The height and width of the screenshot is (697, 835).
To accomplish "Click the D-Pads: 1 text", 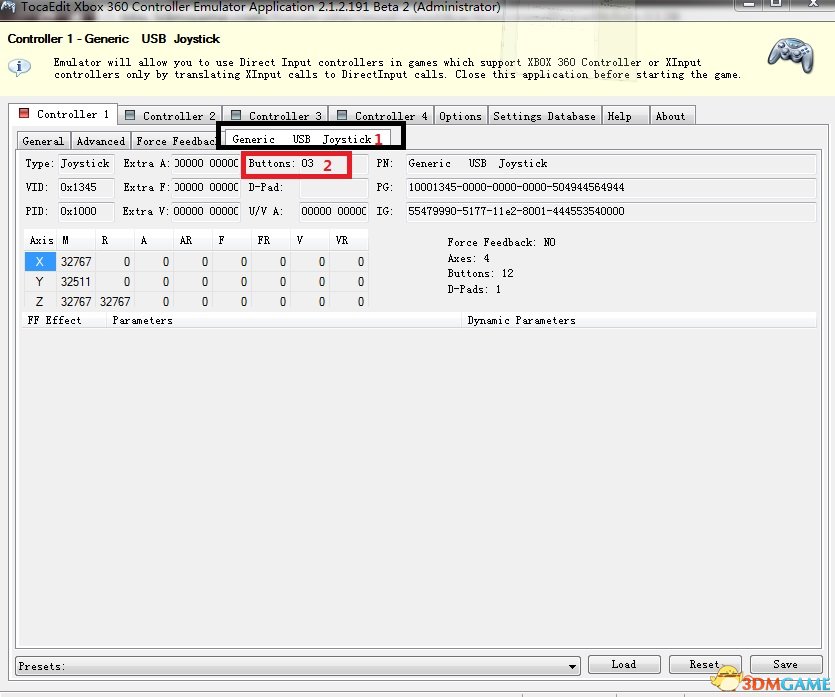I will pyautogui.click(x=474, y=289).
